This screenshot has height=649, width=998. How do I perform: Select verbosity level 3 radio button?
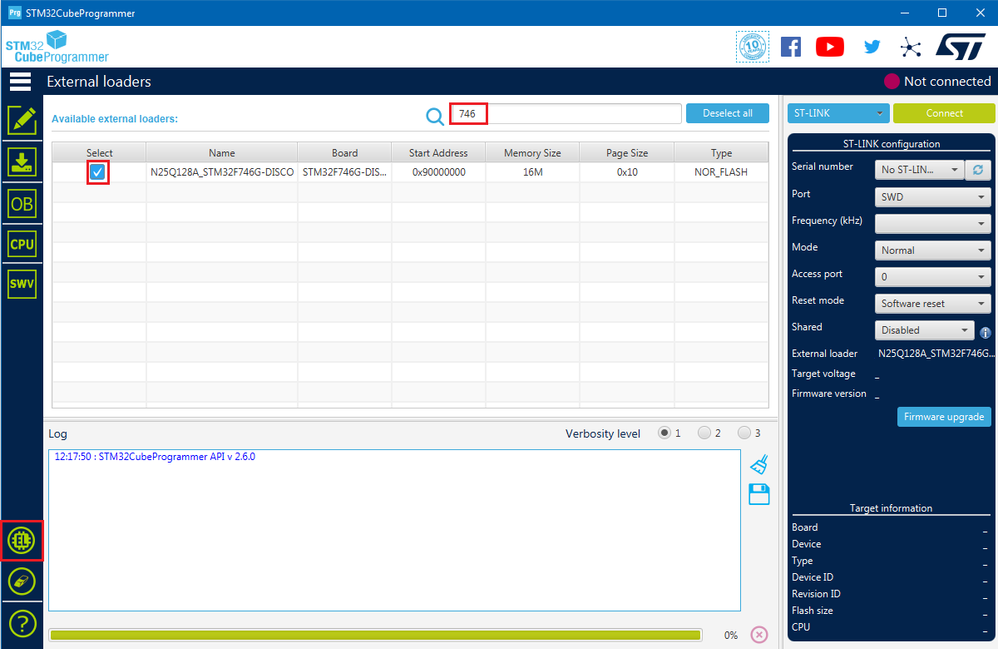point(744,433)
